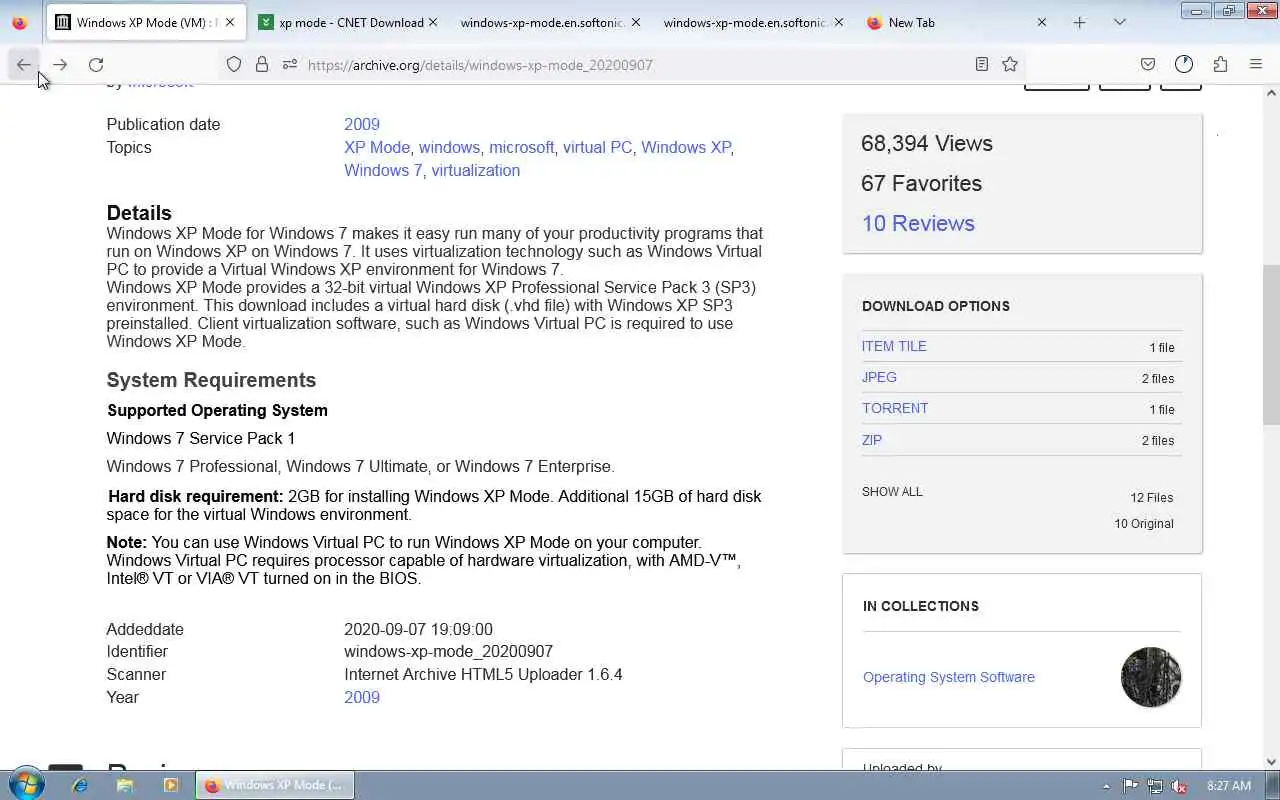Open the 2009 Year link

[x=362, y=697]
